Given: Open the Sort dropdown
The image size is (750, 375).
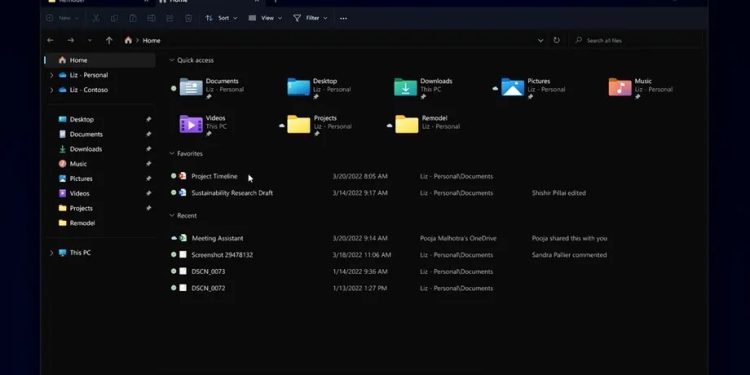Looking at the screenshot, I should point(221,18).
